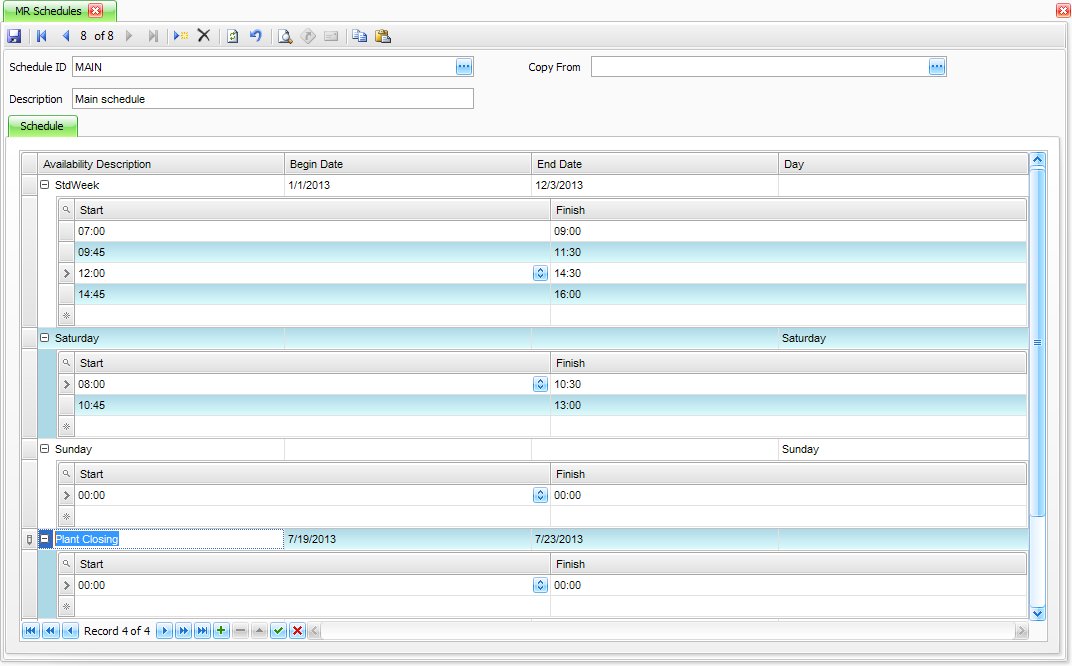
Task: Collapse the Sunday availability row
Action: click(44, 449)
